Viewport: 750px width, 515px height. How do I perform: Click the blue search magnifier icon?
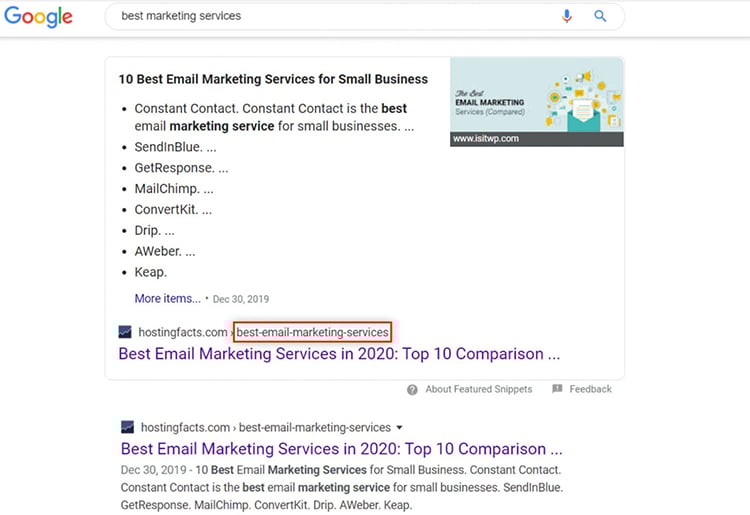(601, 16)
